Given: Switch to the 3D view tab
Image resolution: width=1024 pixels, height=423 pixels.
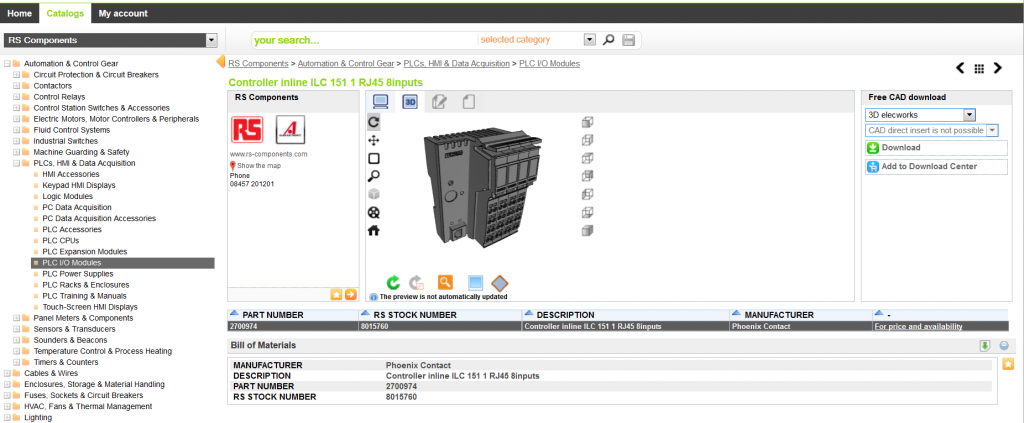Looking at the screenshot, I should pyautogui.click(x=410, y=102).
